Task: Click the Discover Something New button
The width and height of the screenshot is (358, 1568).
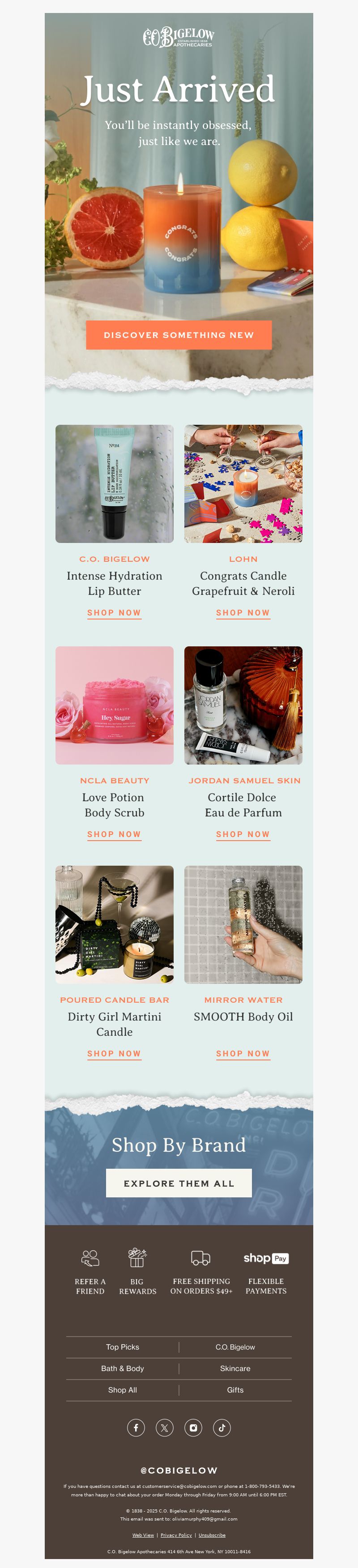Action: (179, 335)
